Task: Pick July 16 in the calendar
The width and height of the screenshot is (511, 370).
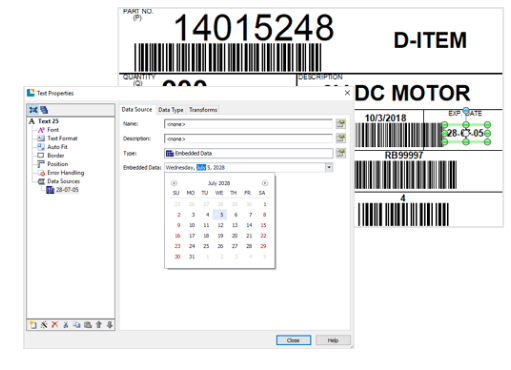Action: [177, 236]
